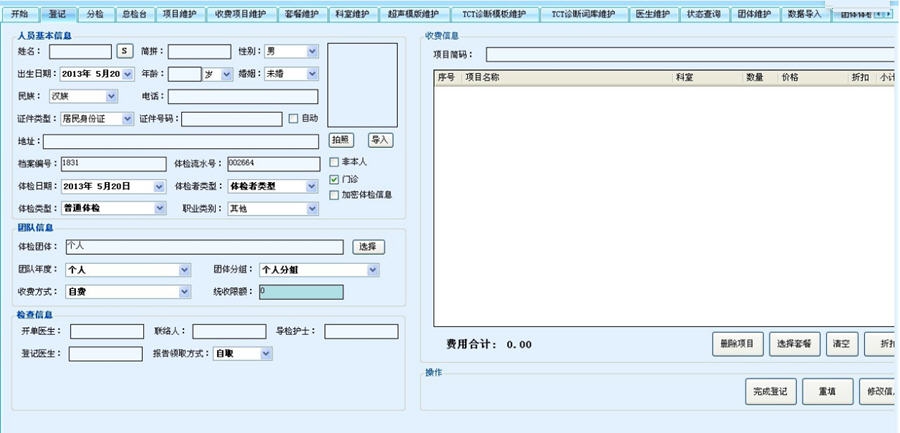The height and width of the screenshot is (433, 900).
Task: Click the 科室 column header in fee table
Action: (x=707, y=78)
